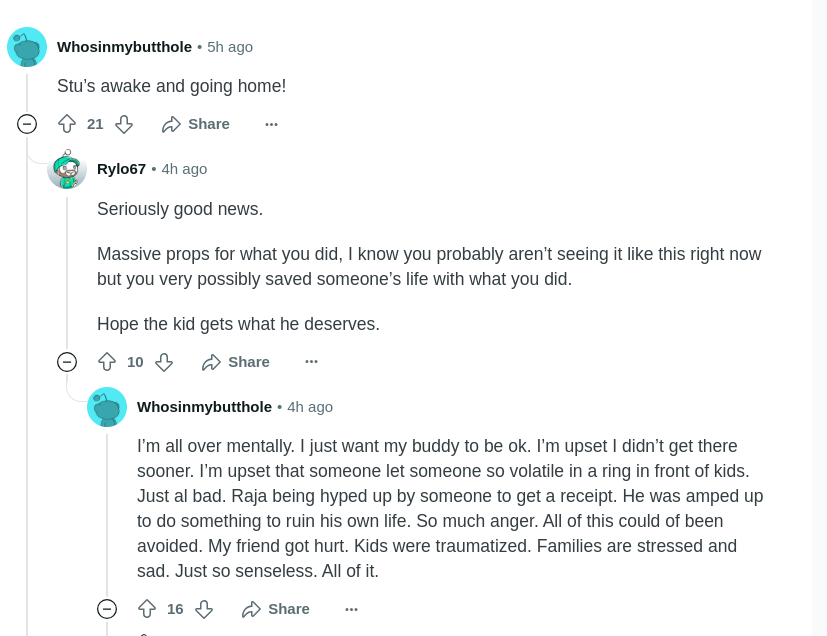
Task: Downvote the 'I'm all over mentally' reply
Action: 204,609
